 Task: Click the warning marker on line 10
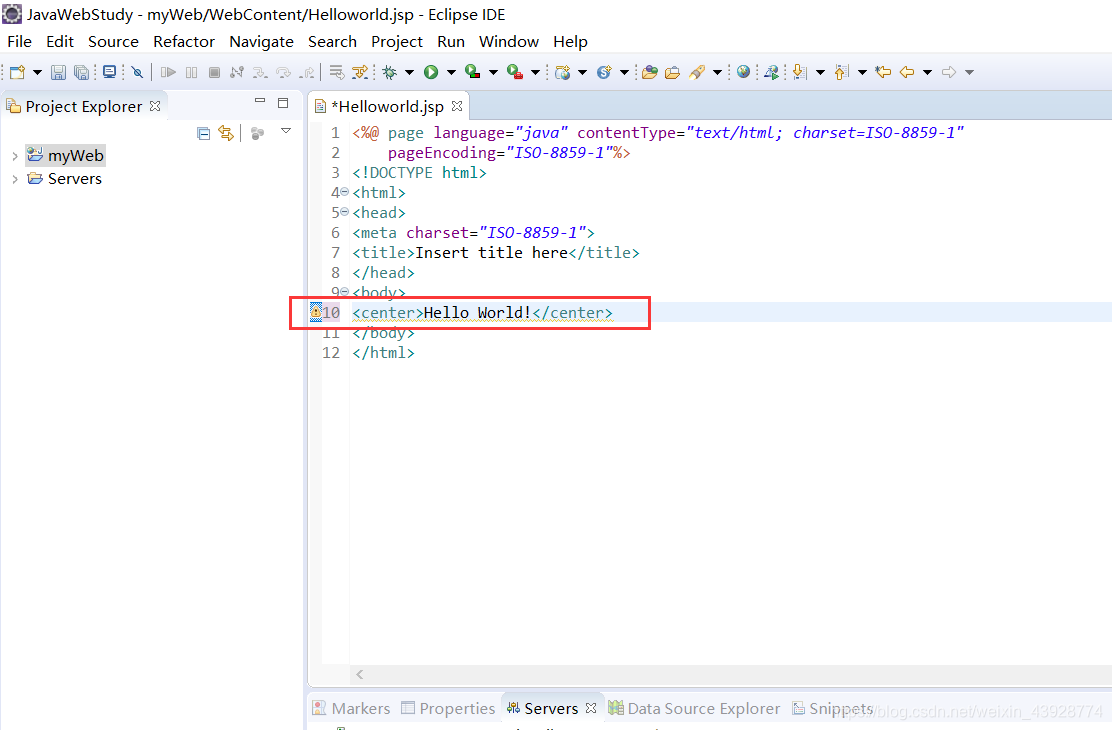tap(316, 311)
